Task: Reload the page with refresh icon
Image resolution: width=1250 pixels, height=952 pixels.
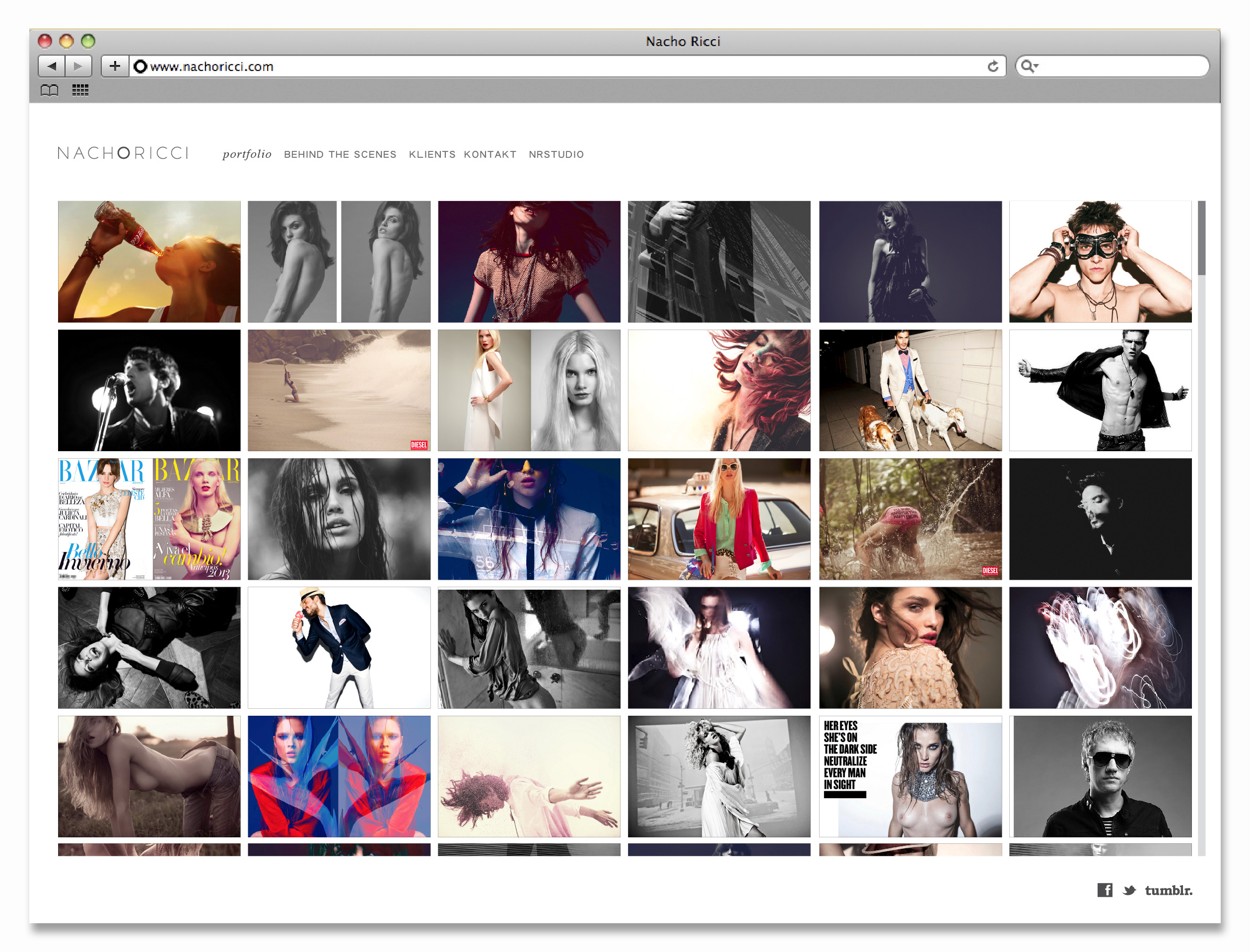Action: tap(993, 67)
